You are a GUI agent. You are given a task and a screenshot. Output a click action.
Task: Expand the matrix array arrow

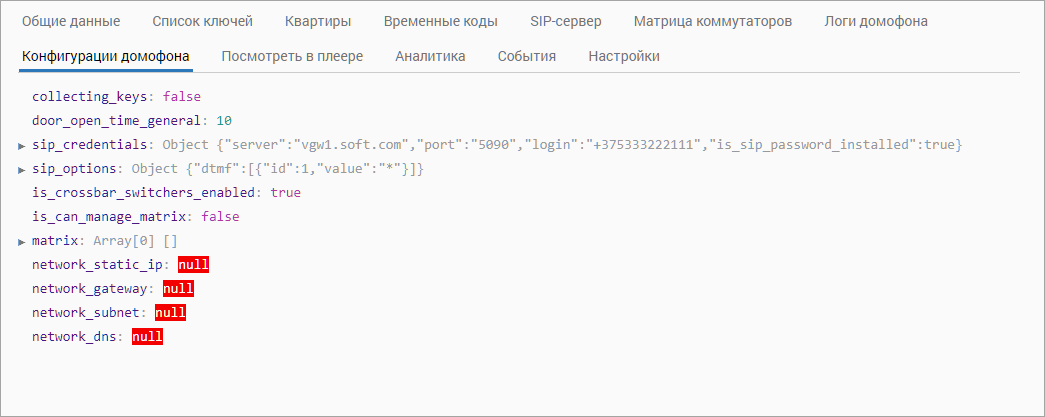coord(22,242)
